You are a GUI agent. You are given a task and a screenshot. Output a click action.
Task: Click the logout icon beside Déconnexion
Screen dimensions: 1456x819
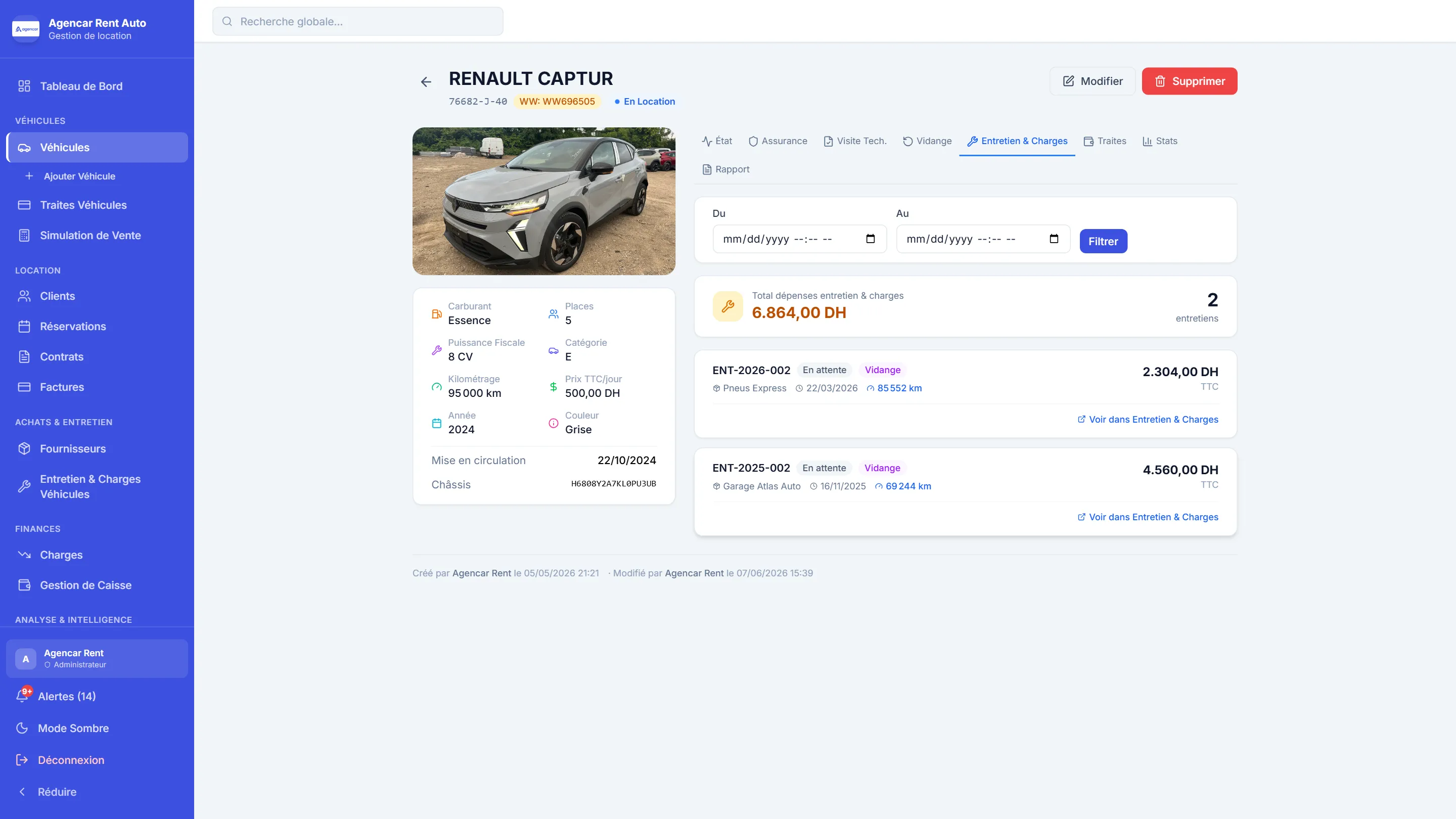click(22, 760)
